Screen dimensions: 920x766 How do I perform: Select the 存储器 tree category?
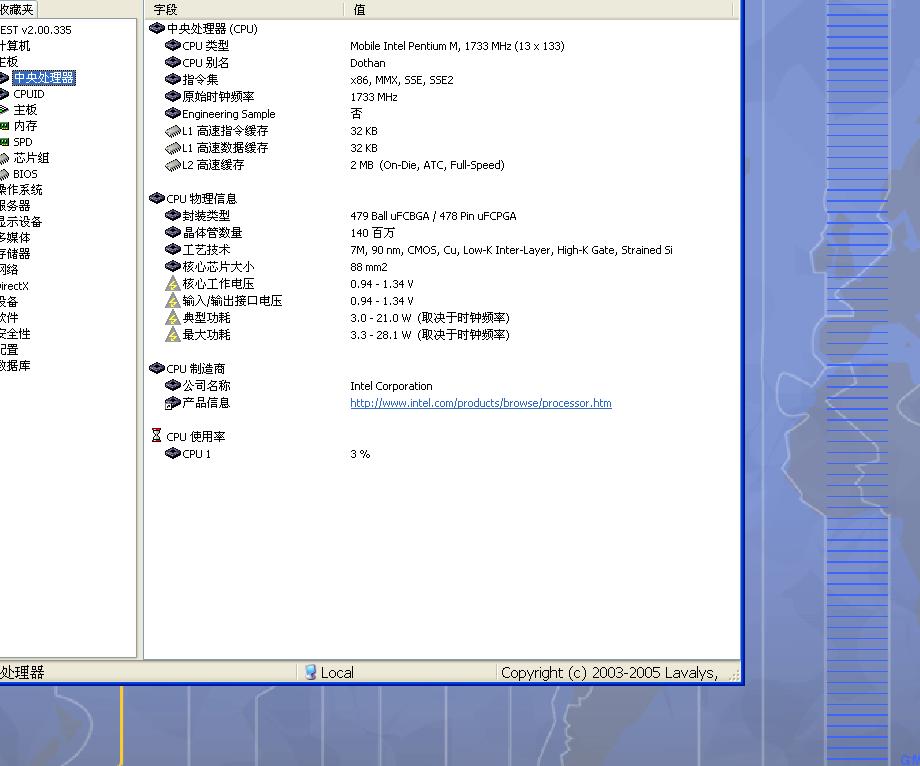(15, 253)
